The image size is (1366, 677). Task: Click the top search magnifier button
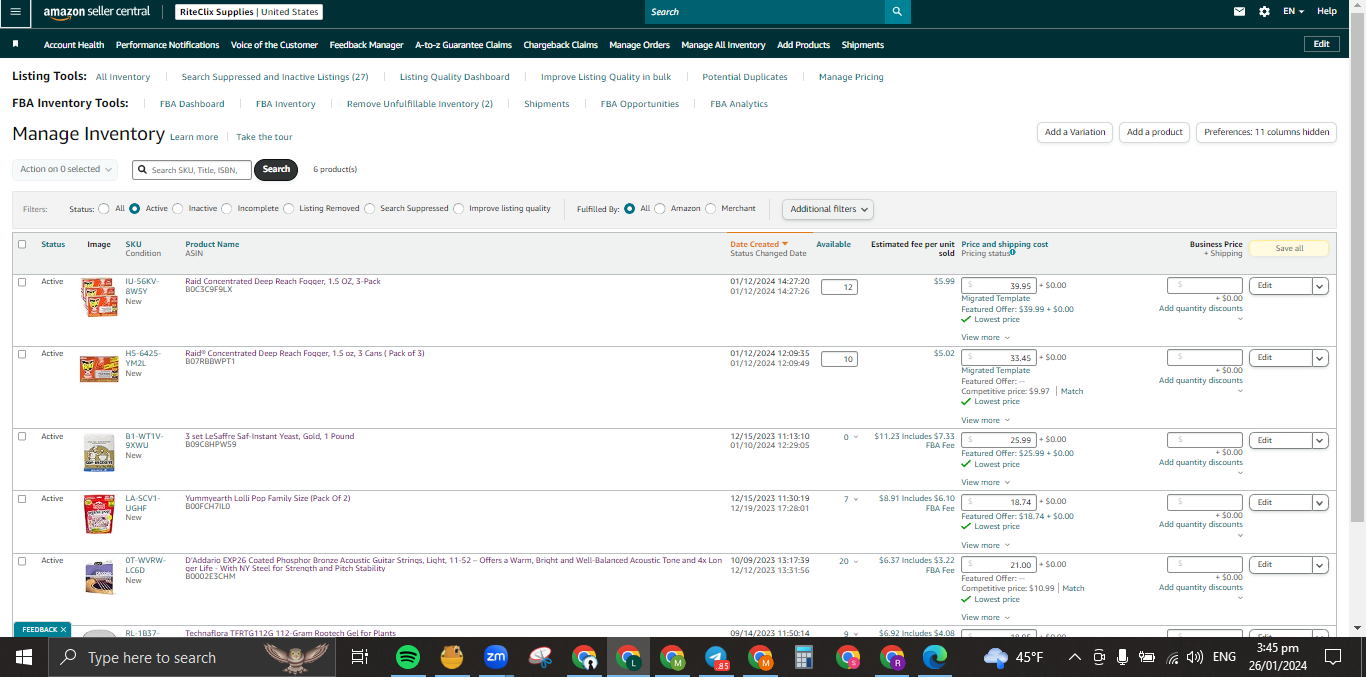[898, 12]
